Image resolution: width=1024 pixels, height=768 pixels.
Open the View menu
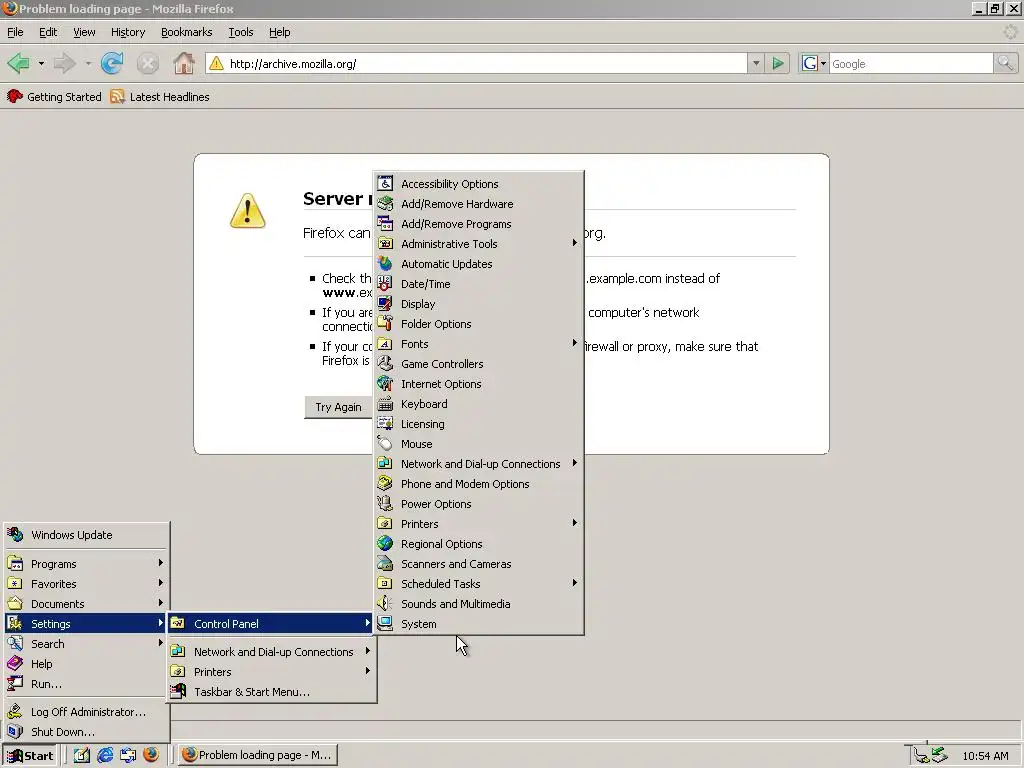84,32
